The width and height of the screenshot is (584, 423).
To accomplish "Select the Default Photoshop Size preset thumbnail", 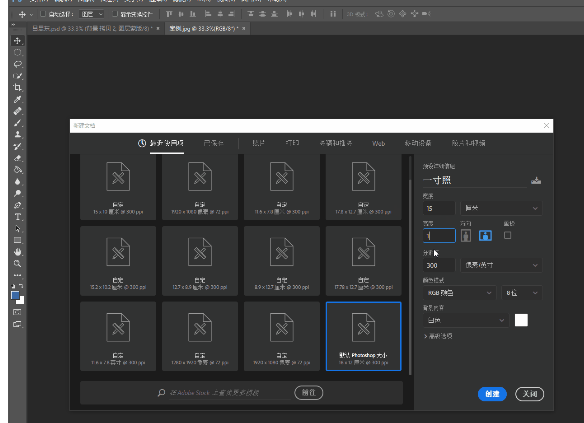I will (x=364, y=336).
